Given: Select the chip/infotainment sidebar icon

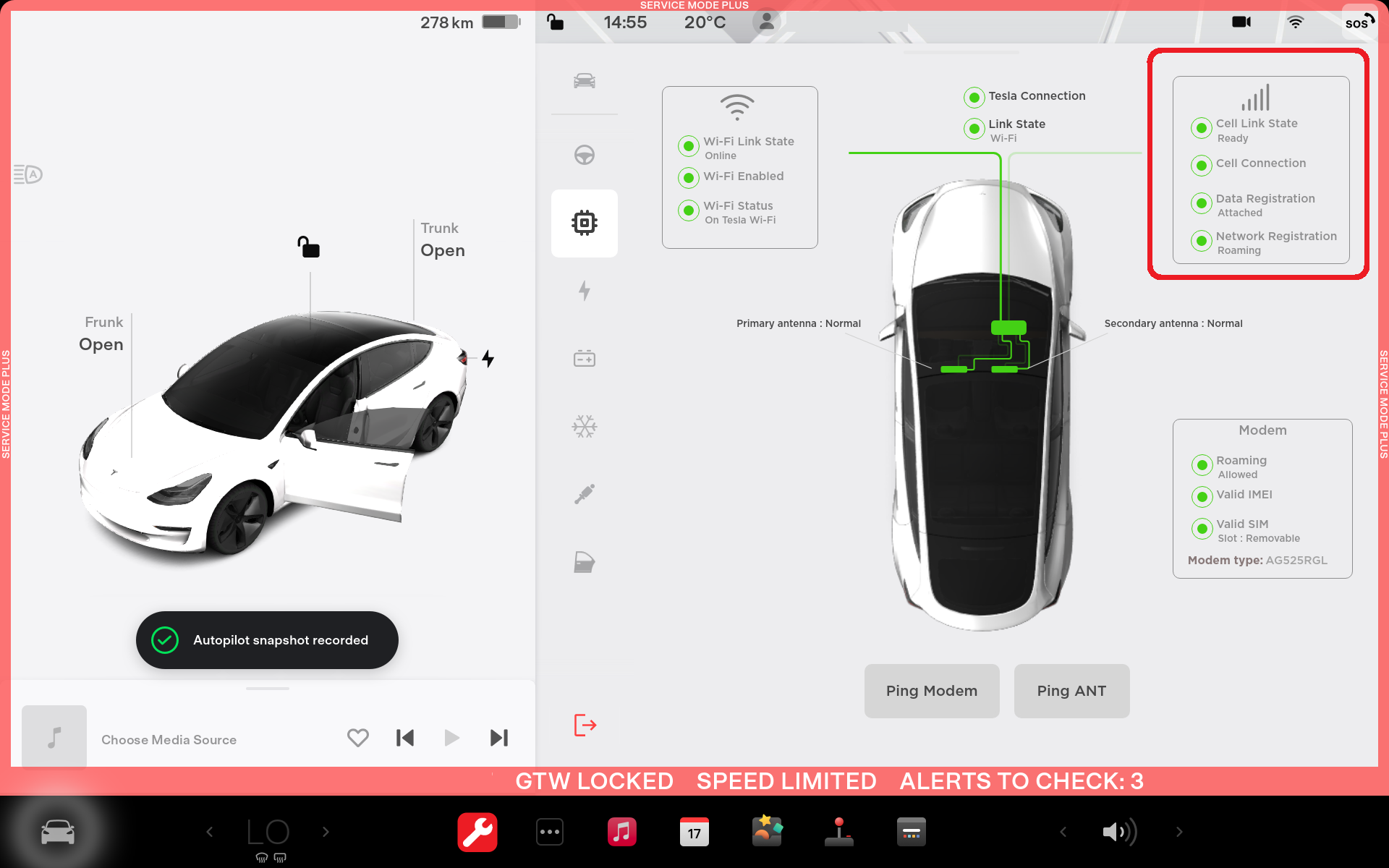Looking at the screenshot, I should point(584,223).
